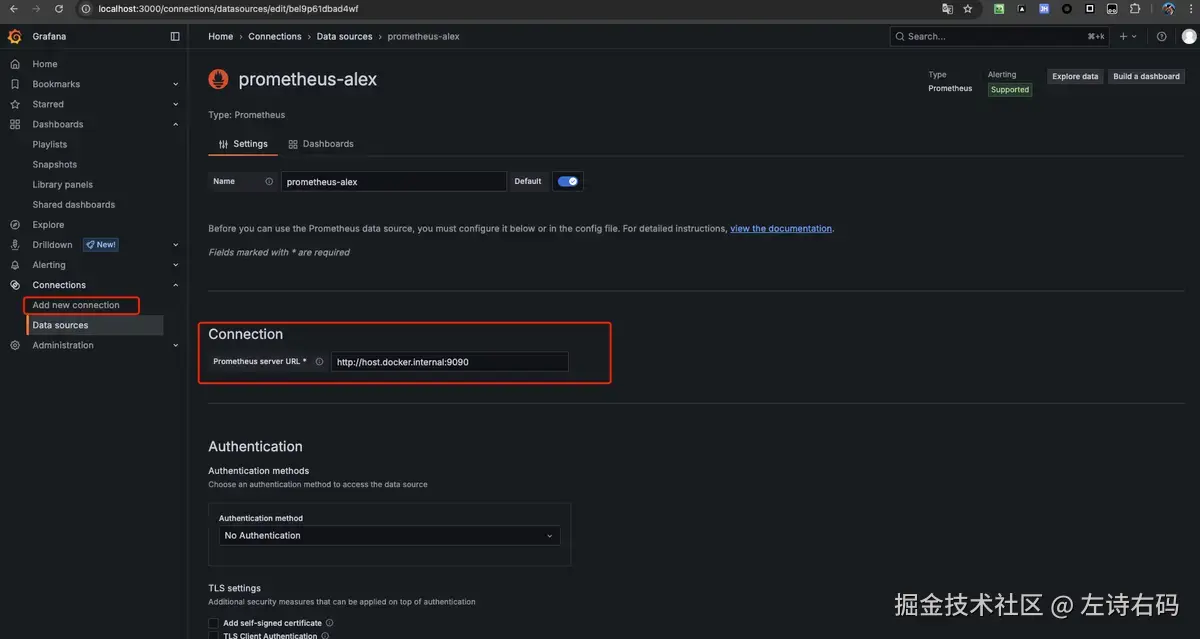Click the browser translate page icon
Screen dimensions: 1200x639
pyautogui.click(x=947, y=9)
